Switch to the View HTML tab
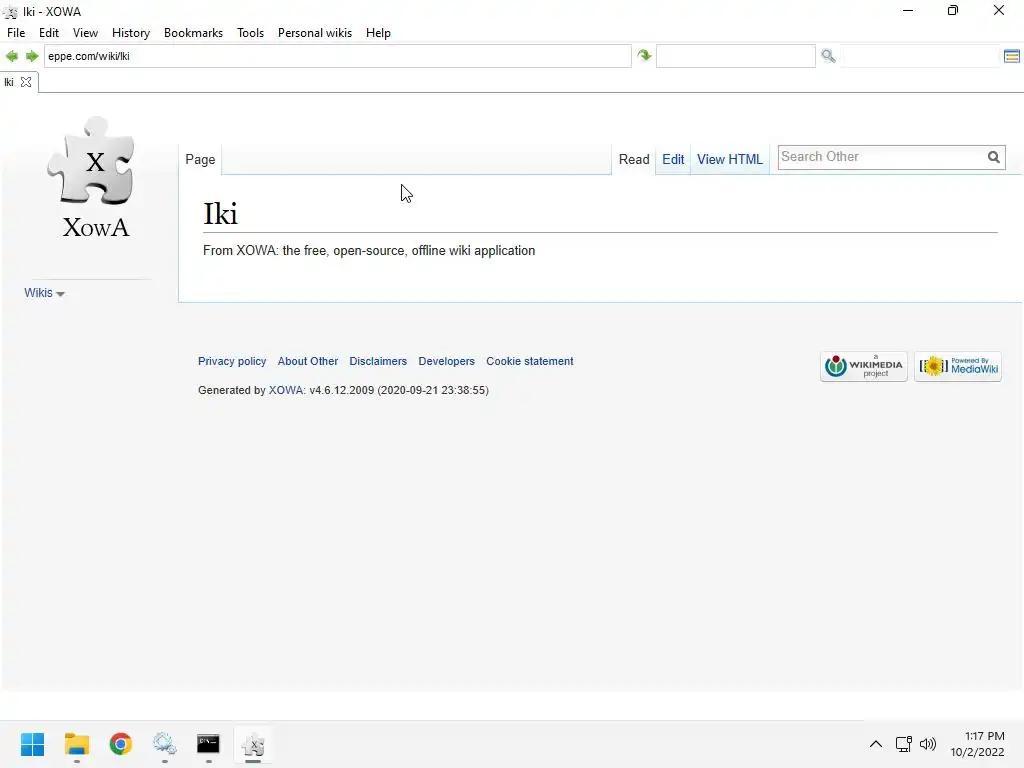Viewport: 1024px width, 768px height. click(x=729, y=159)
